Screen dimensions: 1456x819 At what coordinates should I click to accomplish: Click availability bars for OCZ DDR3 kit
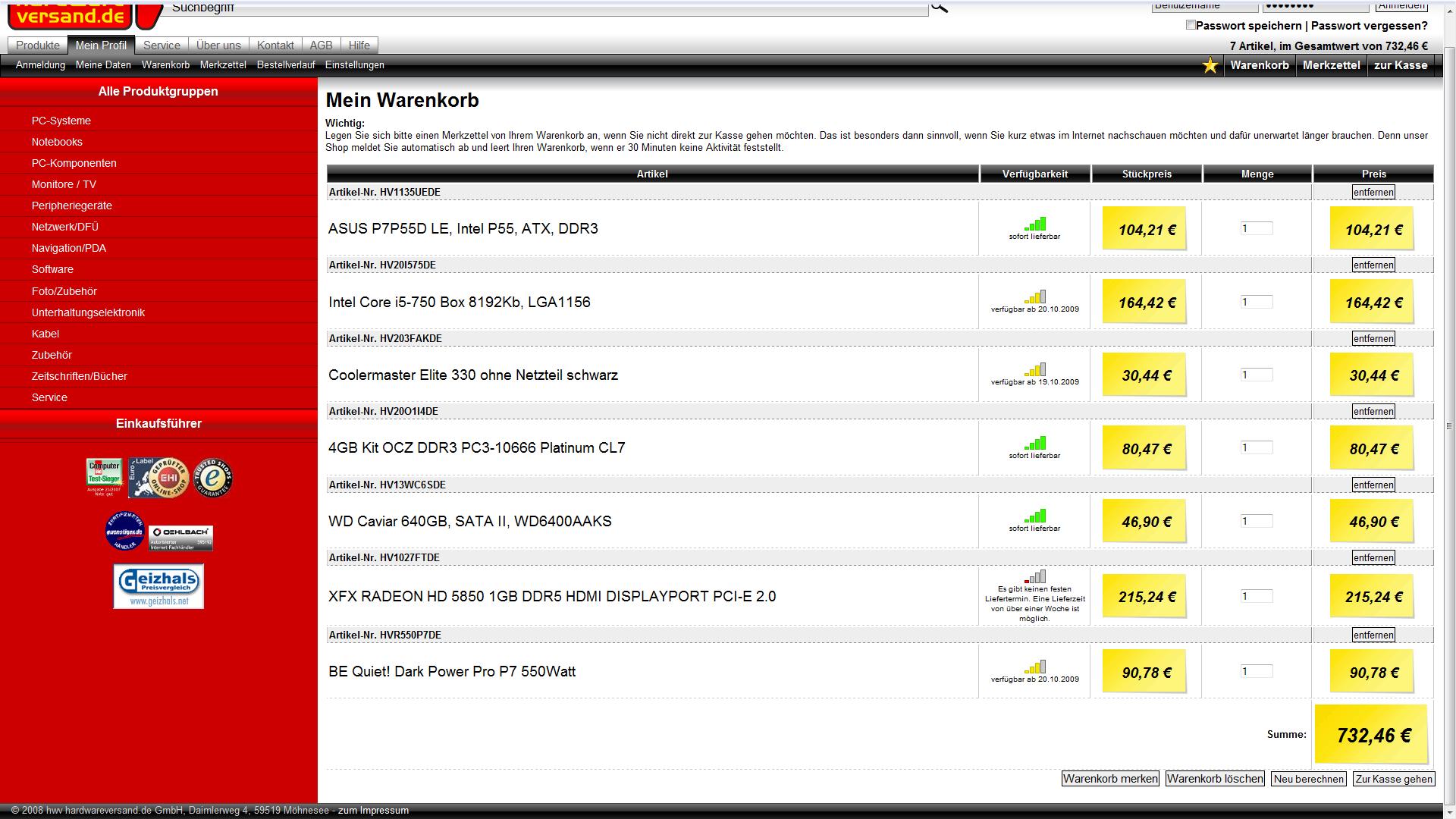1035,443
